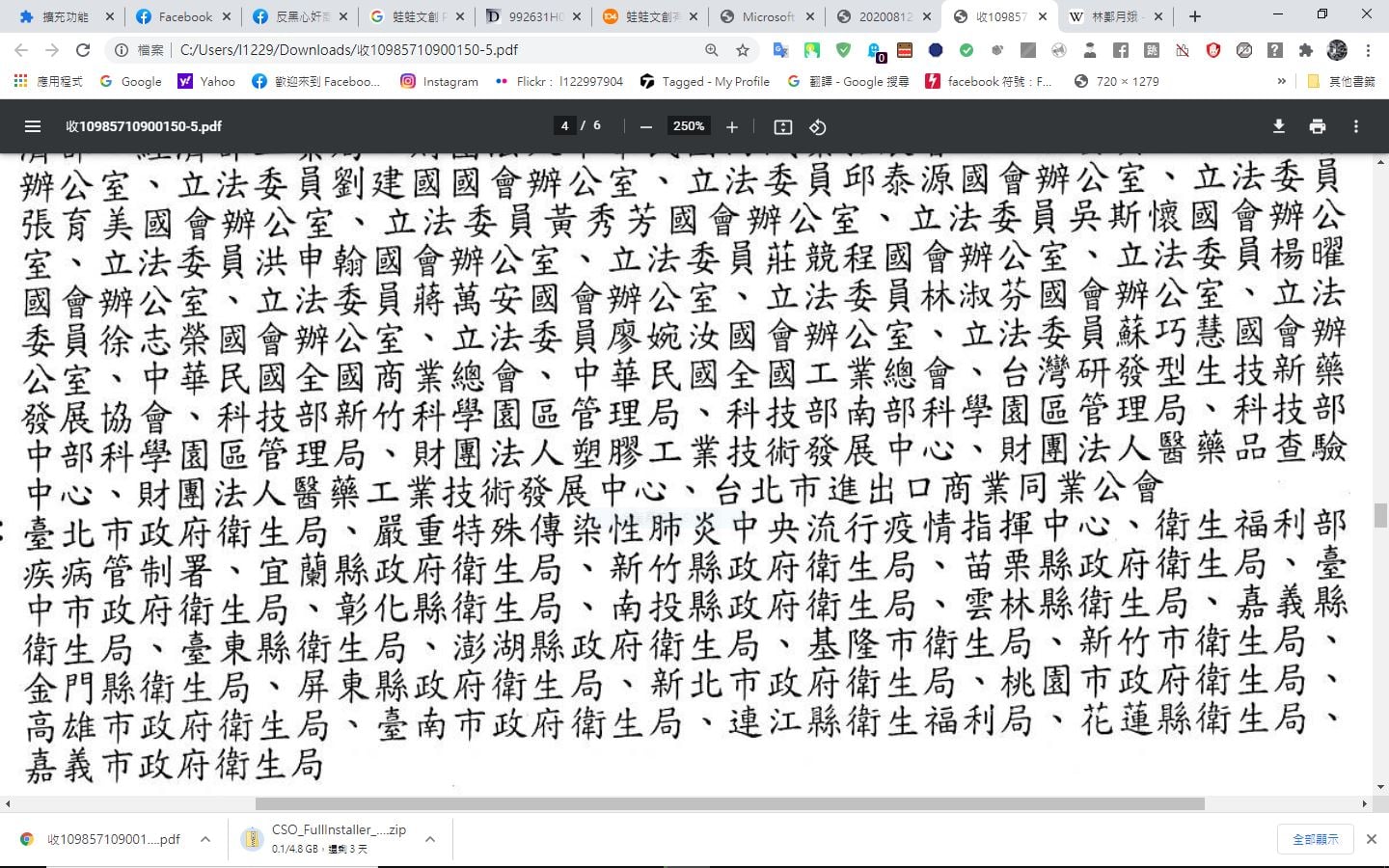Click the Yahoo bookmark link
This screenshot has height=868, width=1389.
[206, 81]
